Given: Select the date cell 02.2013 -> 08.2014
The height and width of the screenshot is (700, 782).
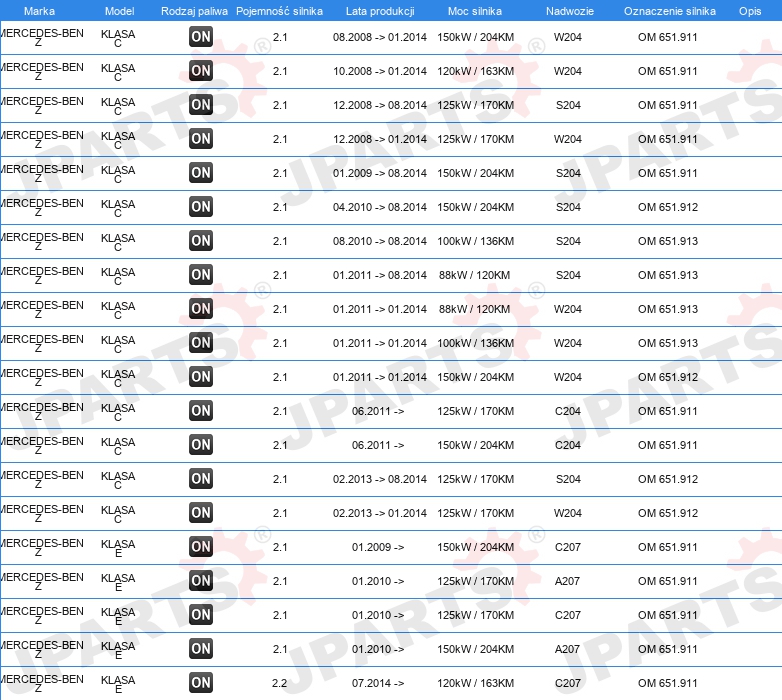Looking at the screenshot, I should click(380, 479).
